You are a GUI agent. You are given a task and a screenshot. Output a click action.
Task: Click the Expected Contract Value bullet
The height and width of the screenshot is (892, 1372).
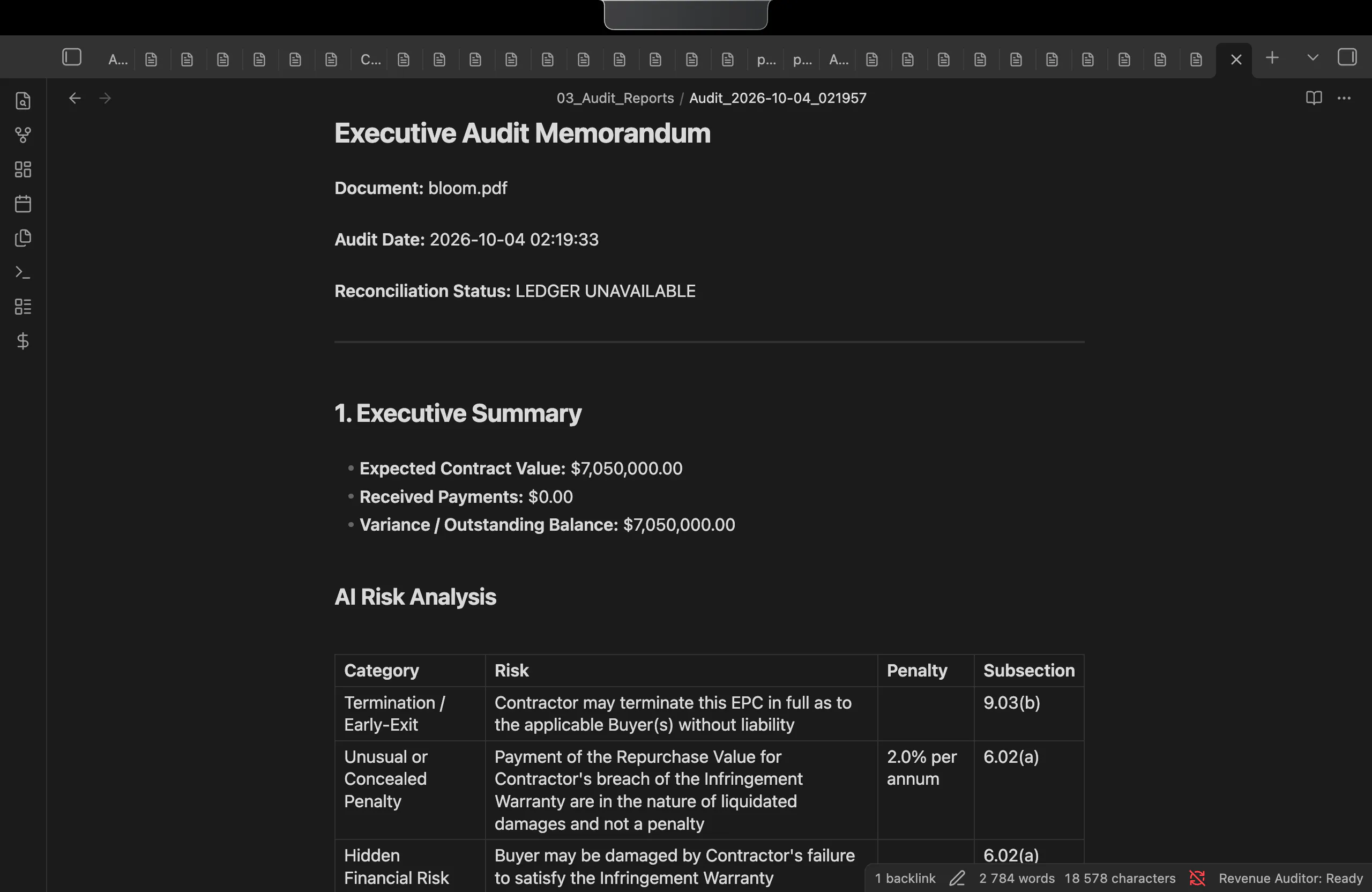(520, 468)
